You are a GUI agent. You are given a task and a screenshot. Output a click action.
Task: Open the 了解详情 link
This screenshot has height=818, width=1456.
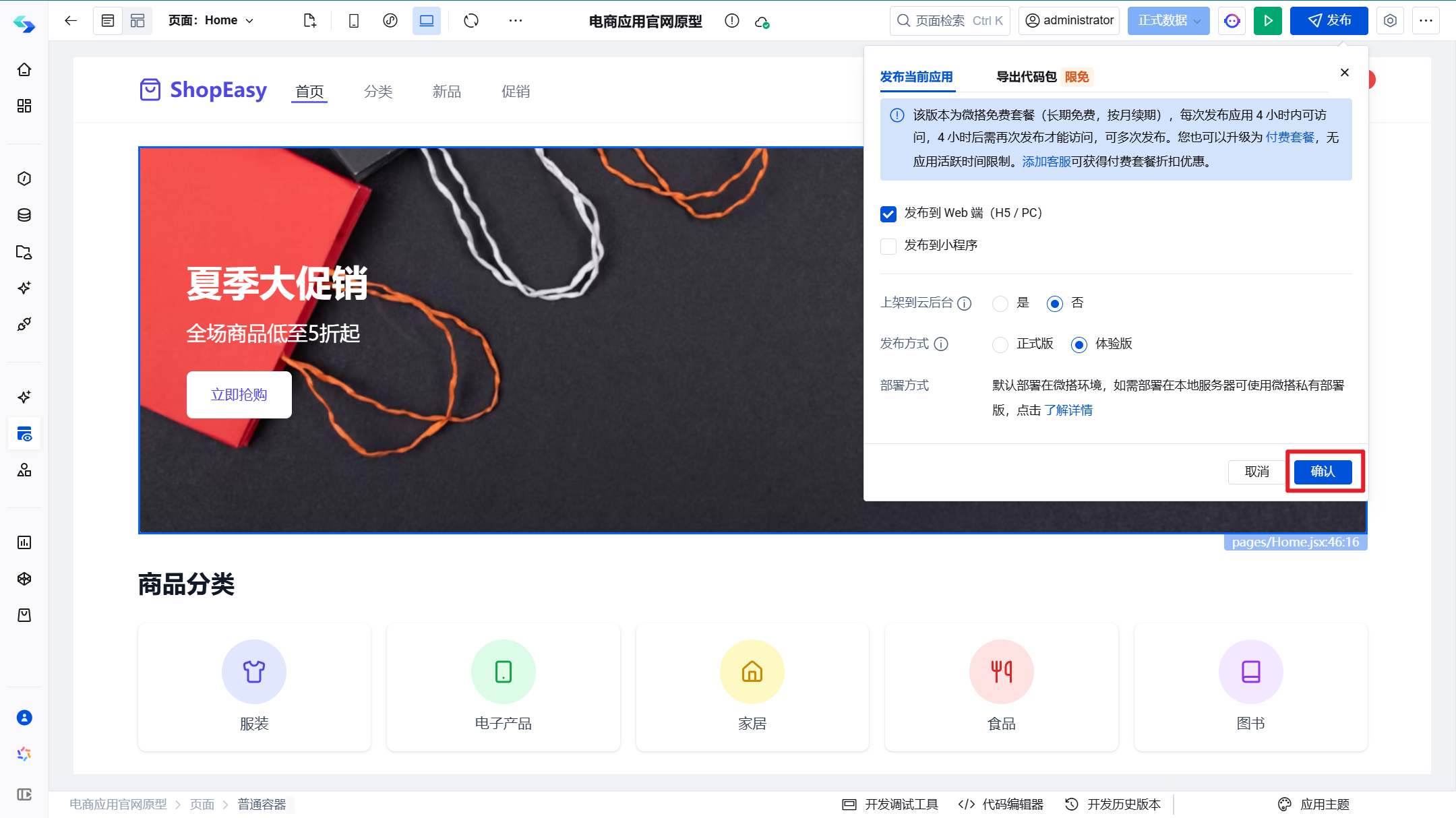pyautogui.click(x=1068, y=410)
